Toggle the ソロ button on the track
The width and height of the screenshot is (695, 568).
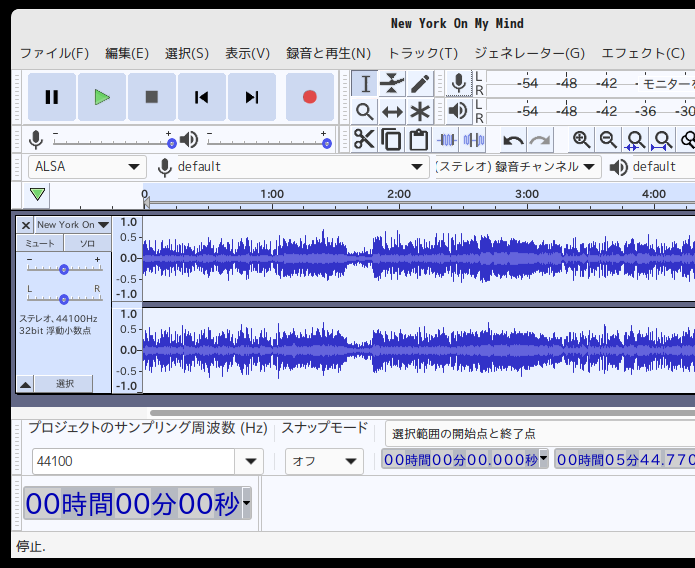tap(87, 244)
